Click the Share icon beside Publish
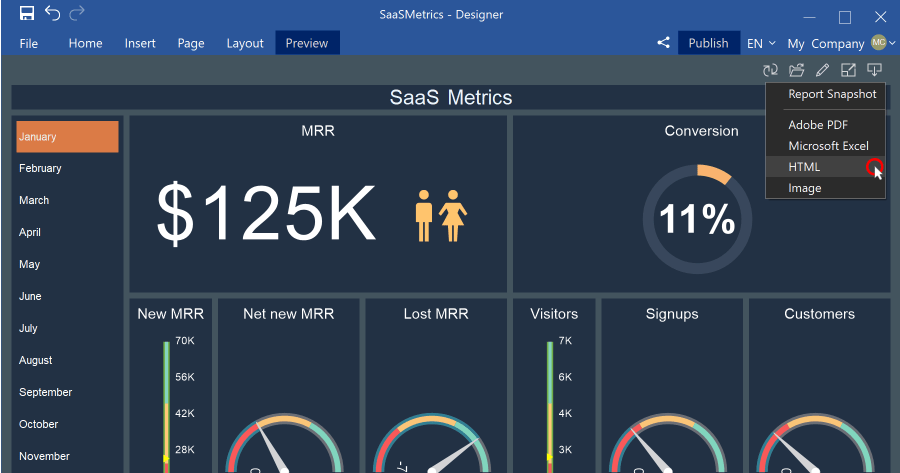The width and height of the screenshot is (900, 473). coord(663,43)
